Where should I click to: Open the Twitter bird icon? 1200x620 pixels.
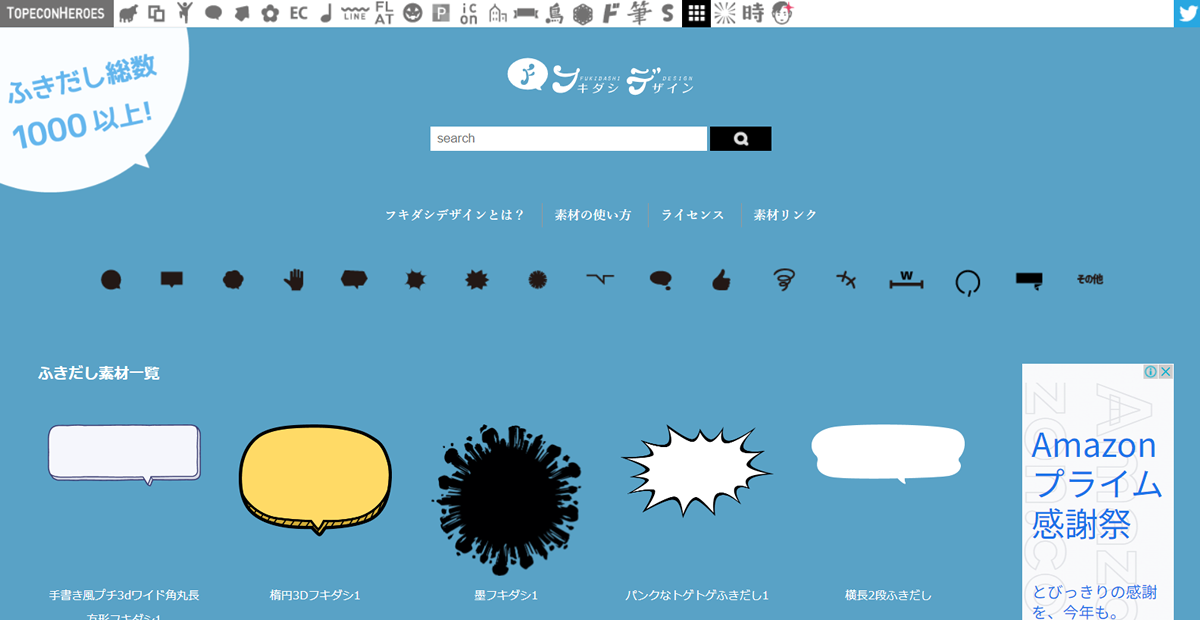pos(1186,13)
